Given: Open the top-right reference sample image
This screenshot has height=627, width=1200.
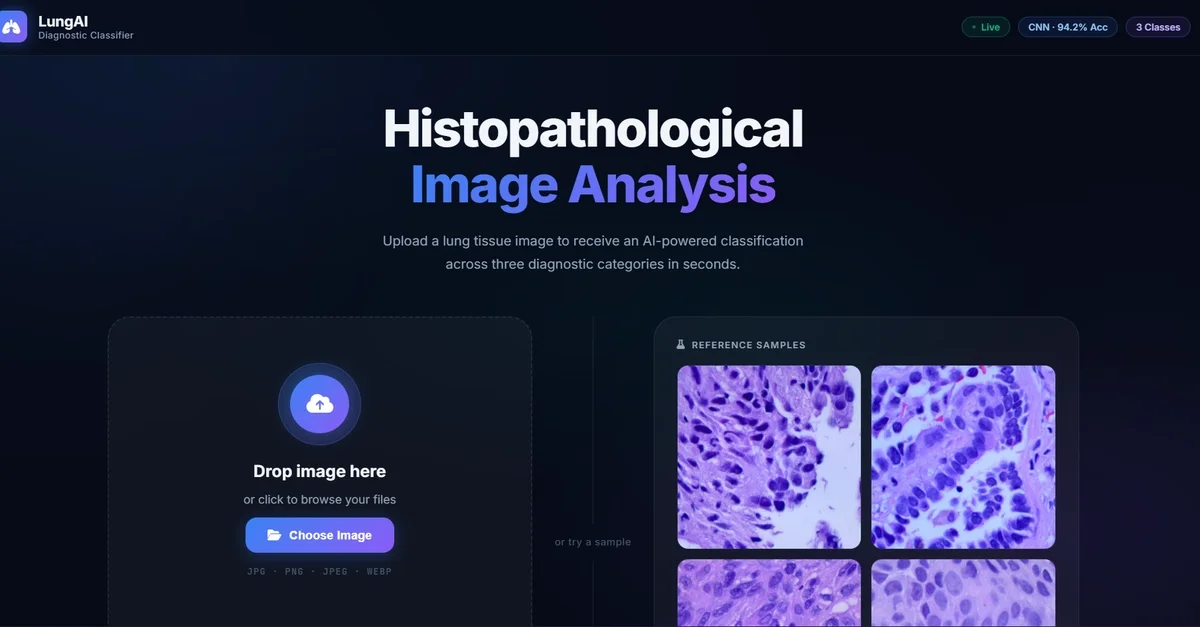Looking at the screenshot, I should pyautogui.click(x=962, y=457).
